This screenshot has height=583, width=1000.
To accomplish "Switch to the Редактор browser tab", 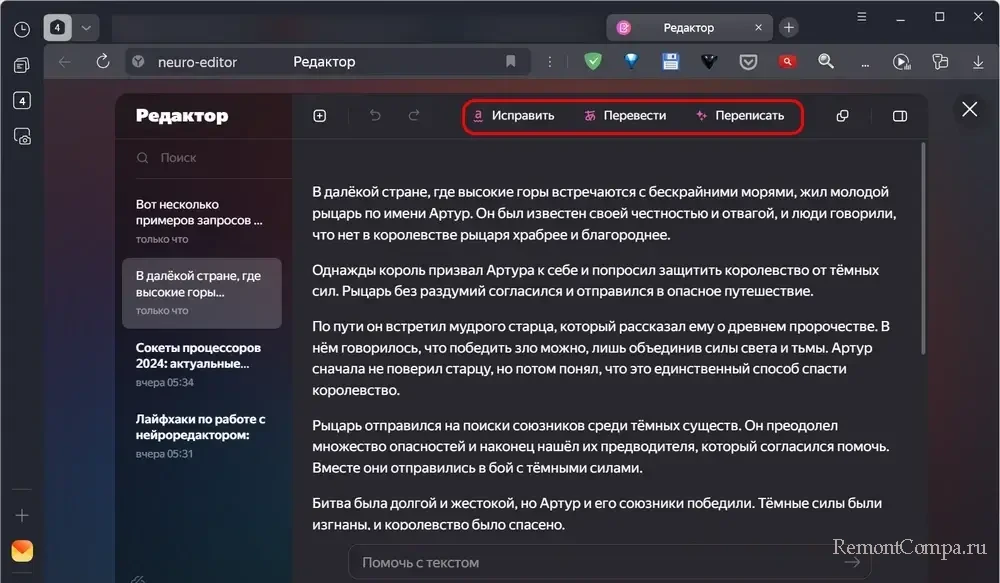I will click(x=688, y=28).
